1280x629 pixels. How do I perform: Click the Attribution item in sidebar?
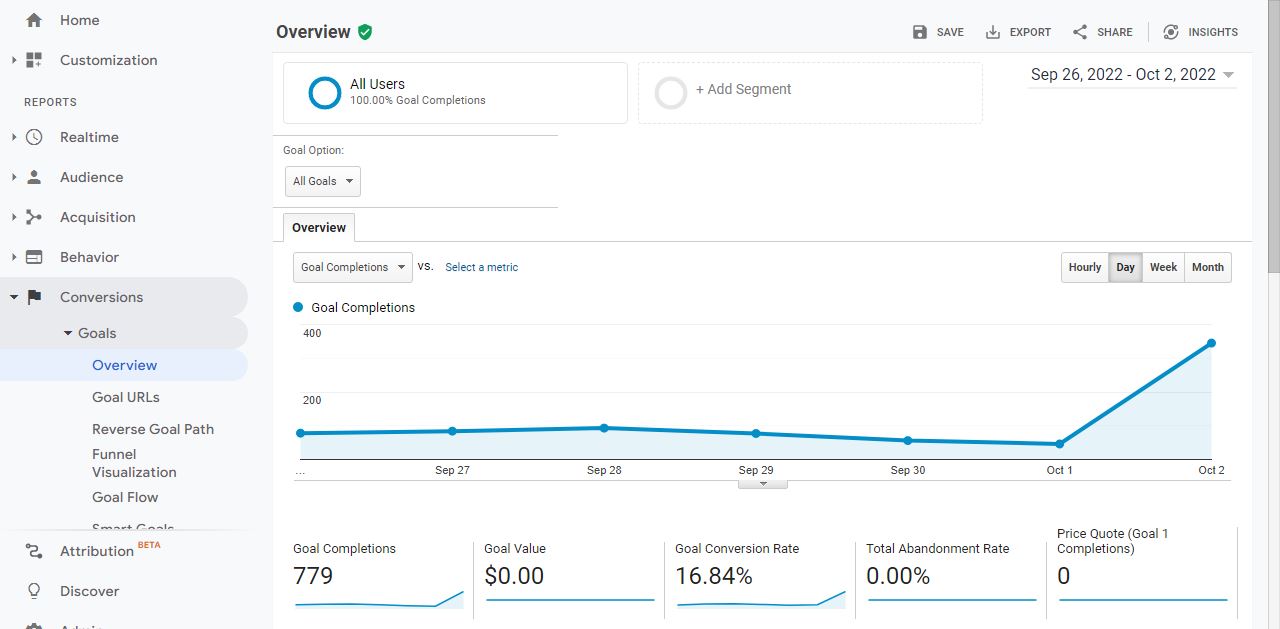tap(97, 551)
